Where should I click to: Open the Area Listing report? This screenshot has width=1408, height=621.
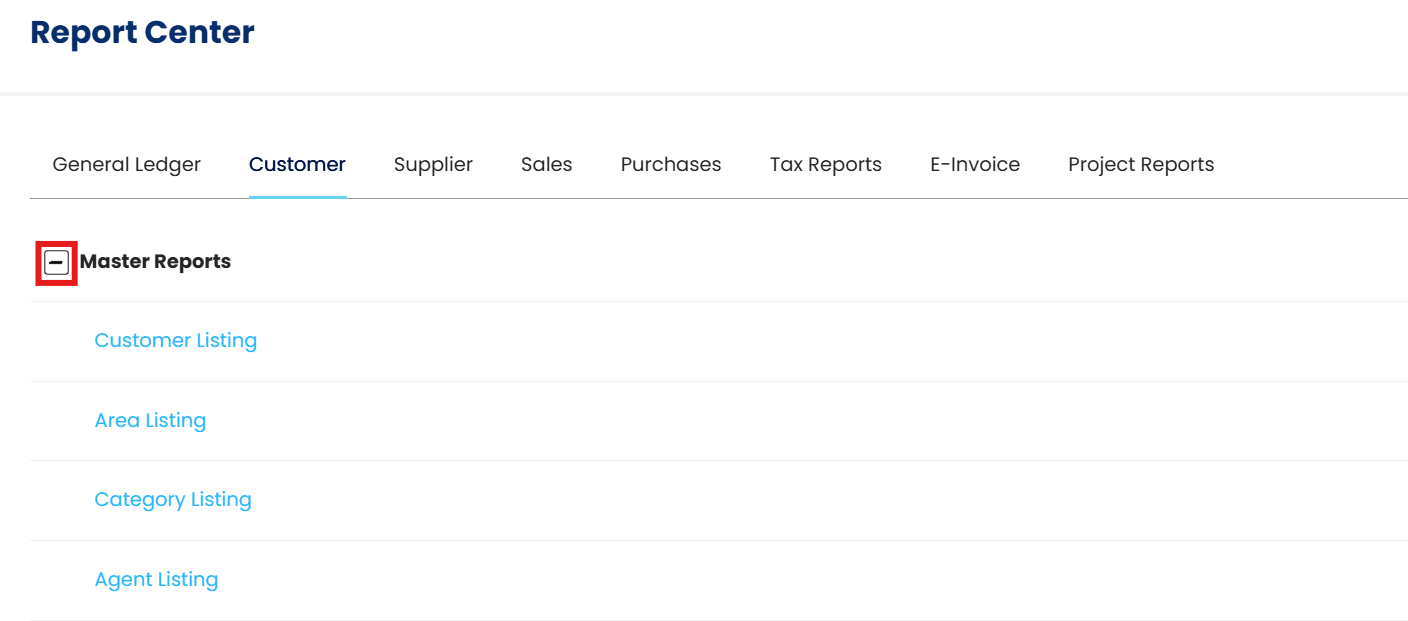(150, 421)
